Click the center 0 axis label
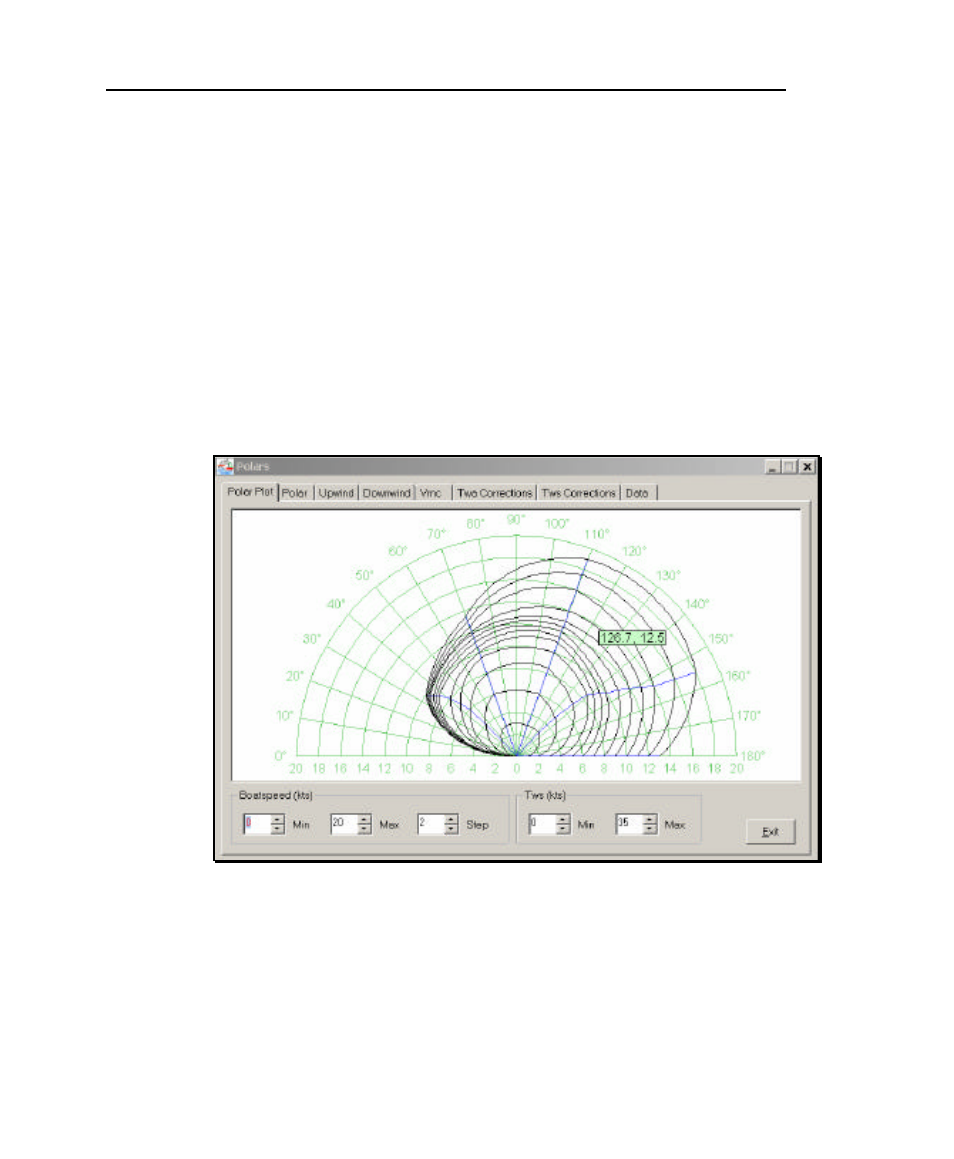Viewport: 954px width, 1159px height. (x=517, y=769)
